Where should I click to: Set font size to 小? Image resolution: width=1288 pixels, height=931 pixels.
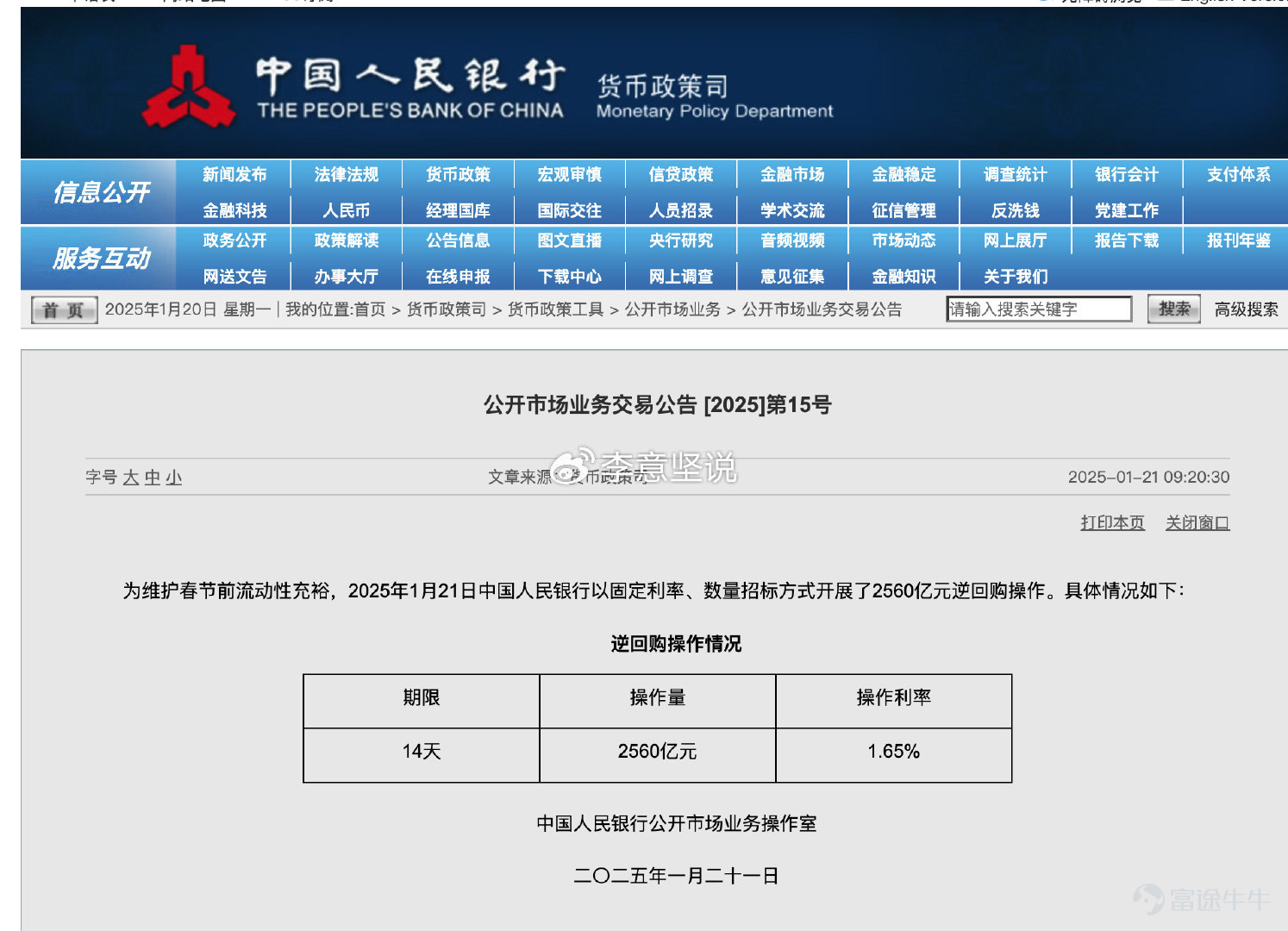click(174, 478)
